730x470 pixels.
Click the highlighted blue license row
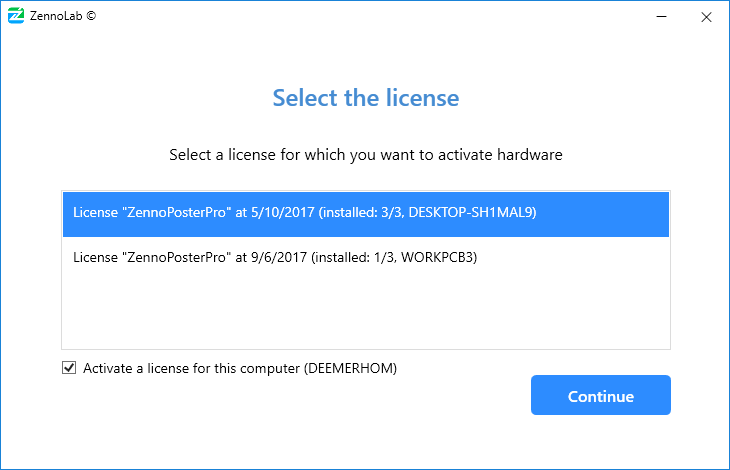pyautogui.click(x=366, y=214)
